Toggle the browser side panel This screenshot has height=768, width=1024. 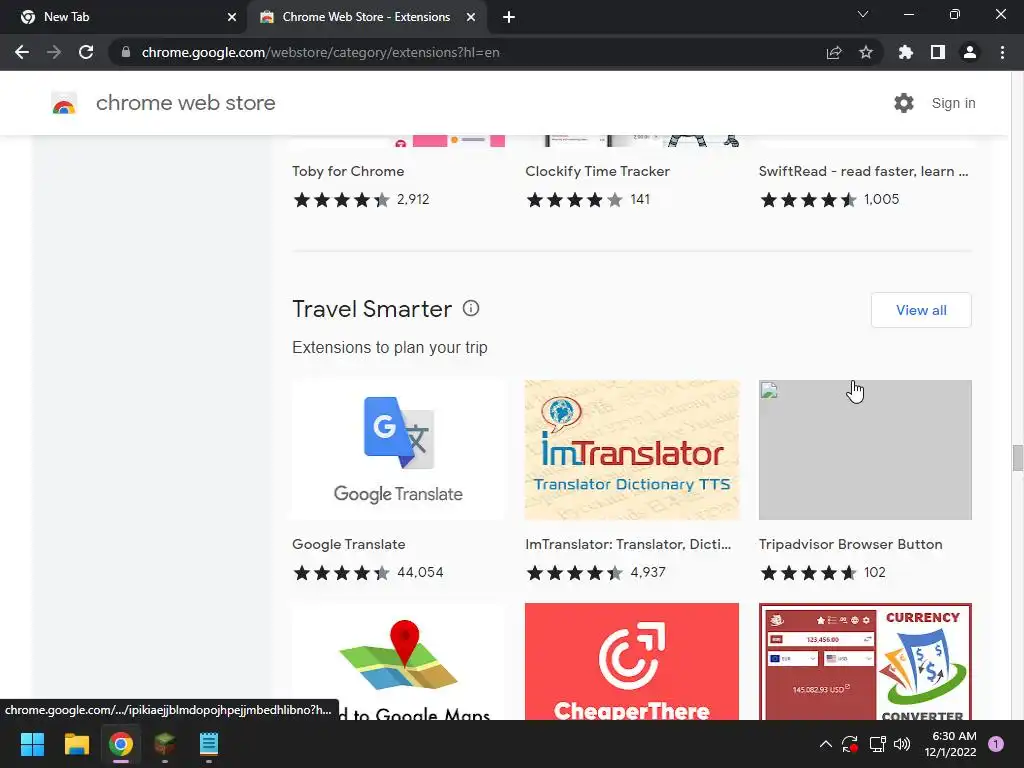(938, 52)
